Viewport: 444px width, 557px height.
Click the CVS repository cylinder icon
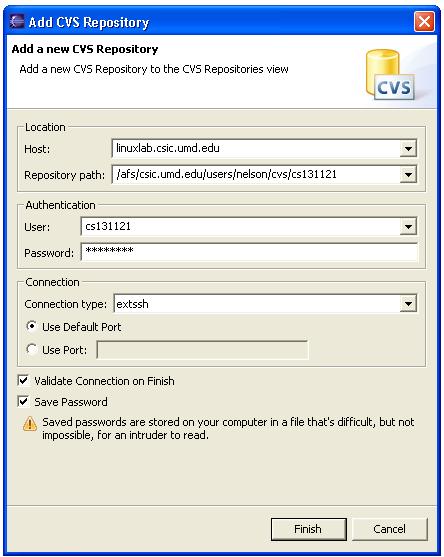pos(390,75)
